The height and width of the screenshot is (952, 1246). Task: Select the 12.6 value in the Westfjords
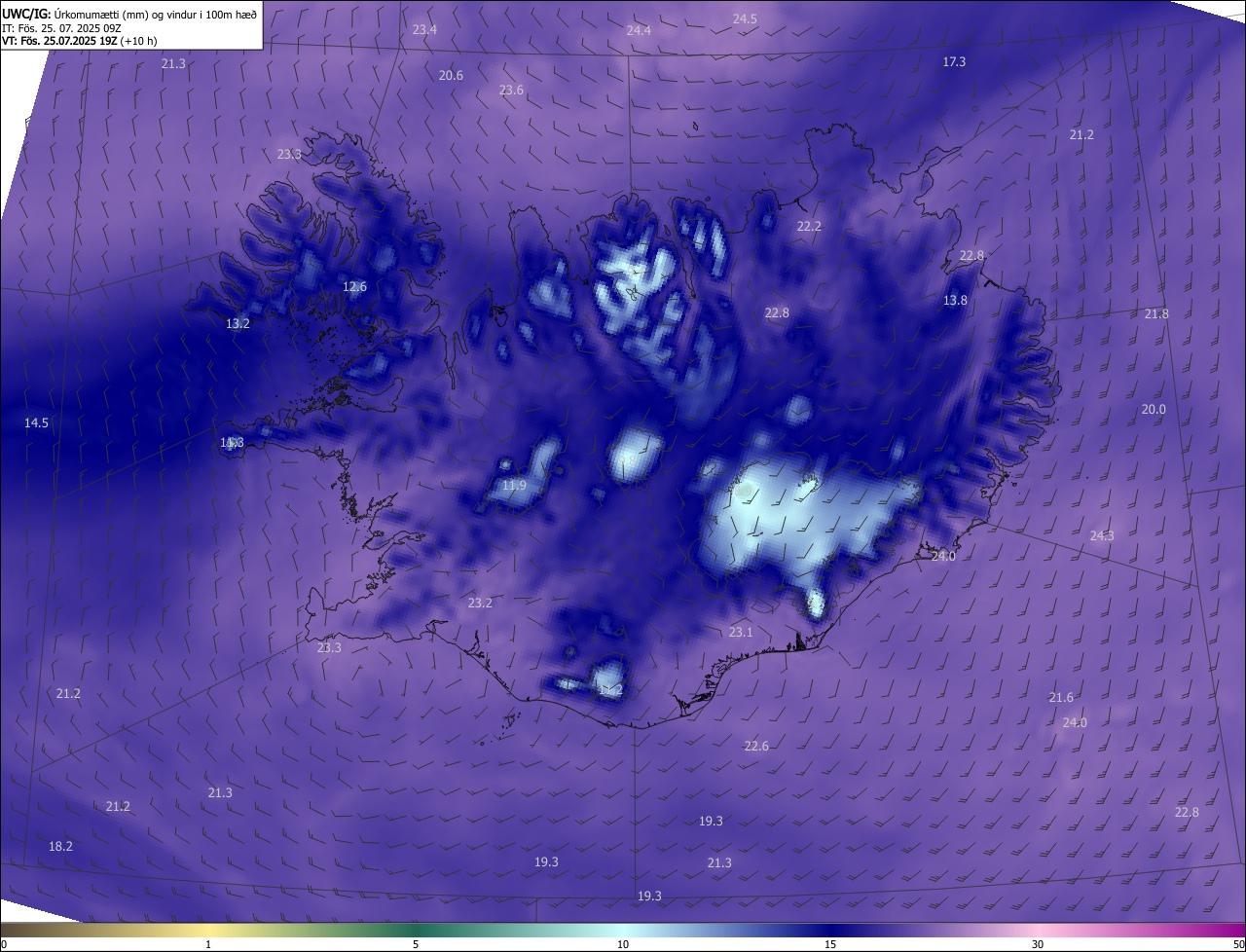tap(354, 287)
